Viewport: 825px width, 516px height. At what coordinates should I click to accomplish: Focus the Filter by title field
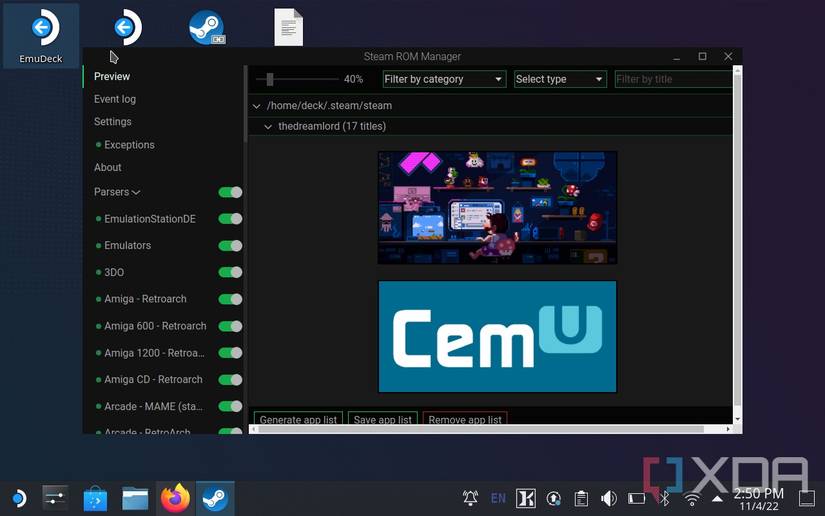pyautogui.click(x=673, y=79)
